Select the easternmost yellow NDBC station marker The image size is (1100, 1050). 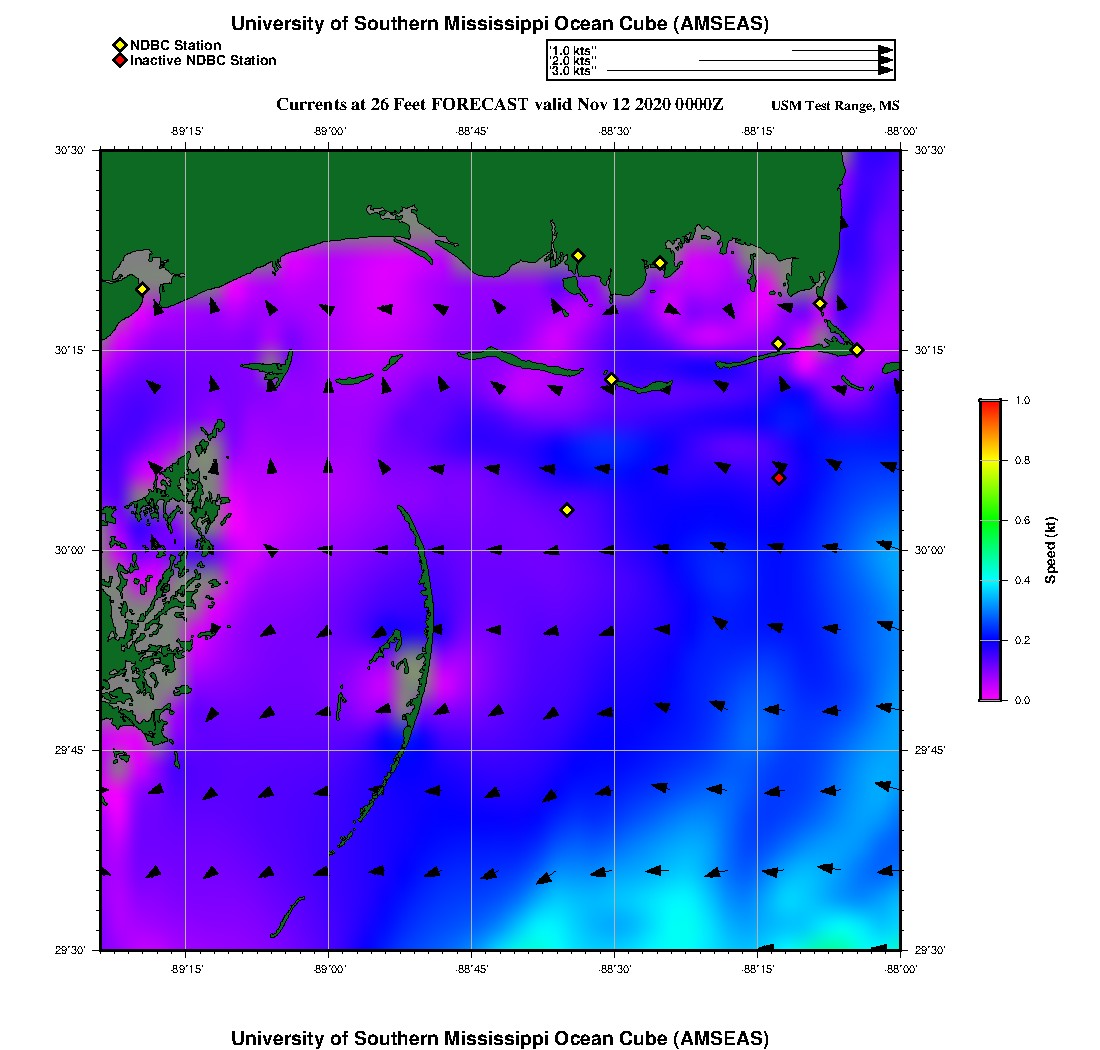click(x=857, y=349)
